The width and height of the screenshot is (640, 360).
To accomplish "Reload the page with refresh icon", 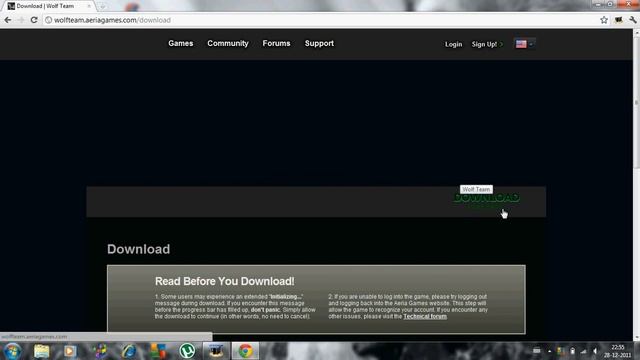I will click(34, 20).
